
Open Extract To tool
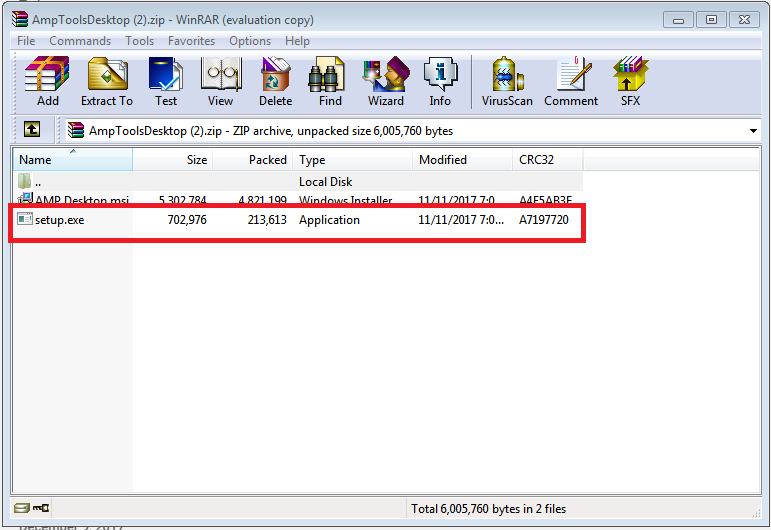click(x=107, y=81)
